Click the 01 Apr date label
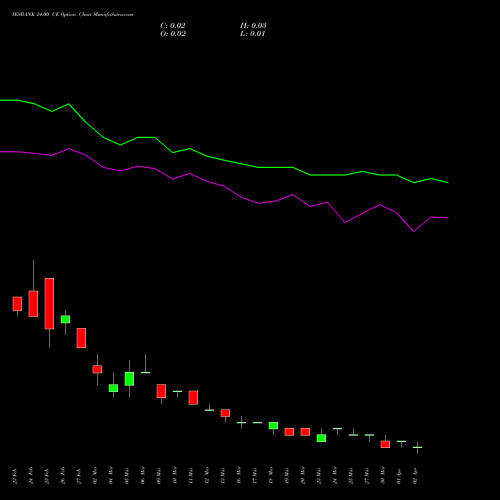Viewport: 500px width, 500px height. click(x=399, y=476)
